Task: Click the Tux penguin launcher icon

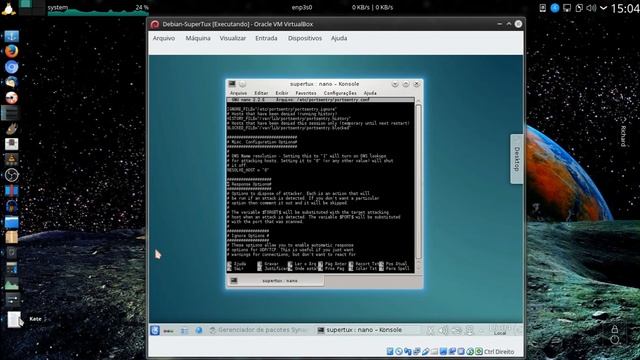Action: coord(8,8)
